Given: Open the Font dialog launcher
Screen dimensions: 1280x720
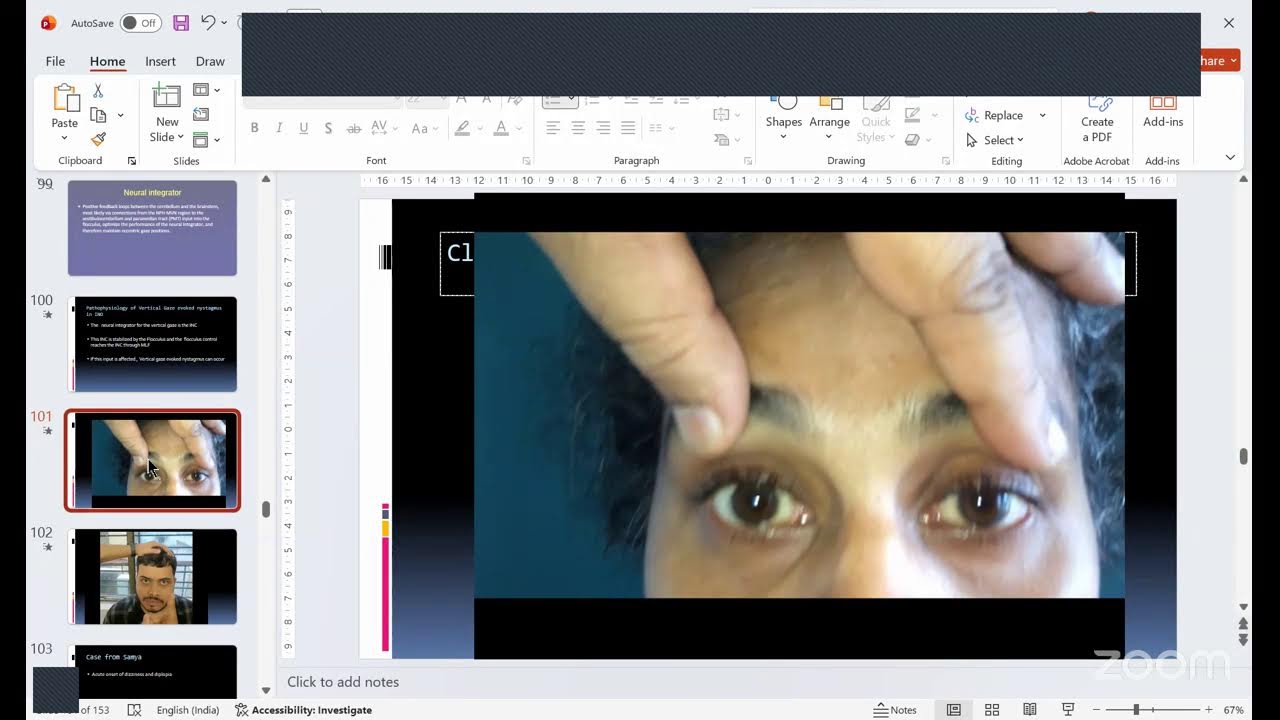Looking at the screenshot, I should (x=527, y=161).
